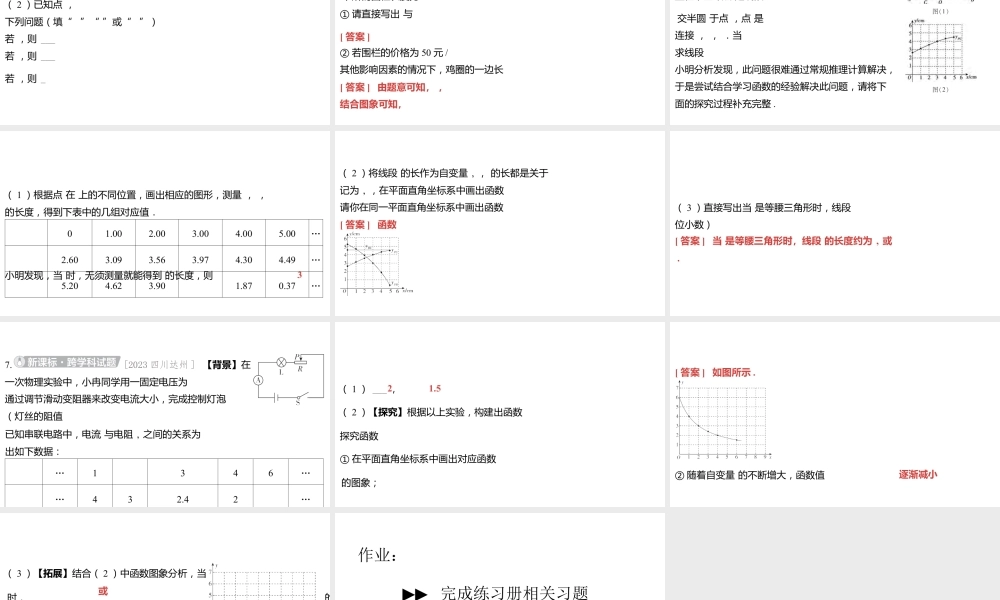Click the lamp symbol L in the circuit diagram
Viewport: 1000px width, 600px height.
(281, 362)
